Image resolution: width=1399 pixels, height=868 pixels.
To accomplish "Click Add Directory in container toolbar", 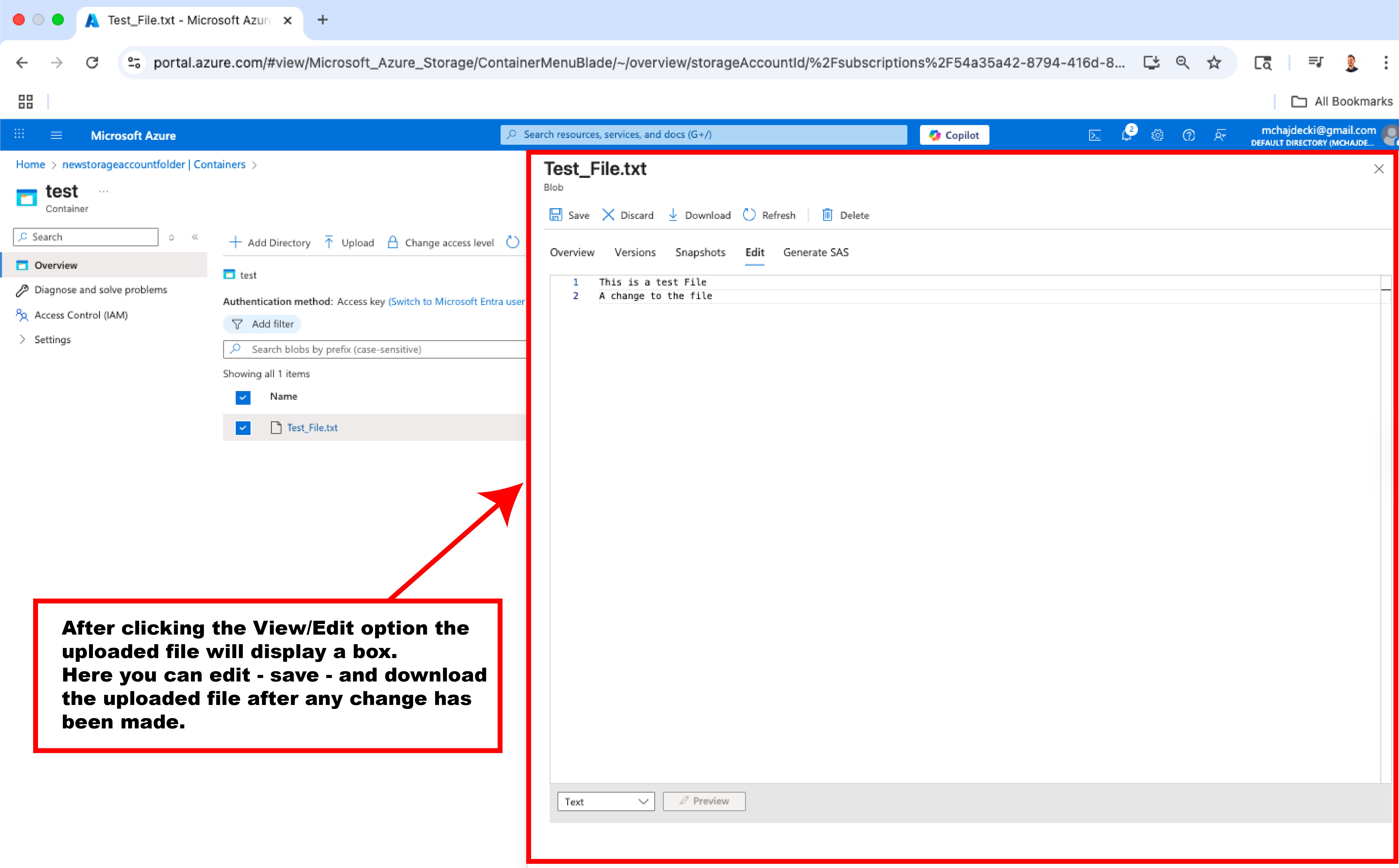I will pyautogui.click(x=270, y=242).
